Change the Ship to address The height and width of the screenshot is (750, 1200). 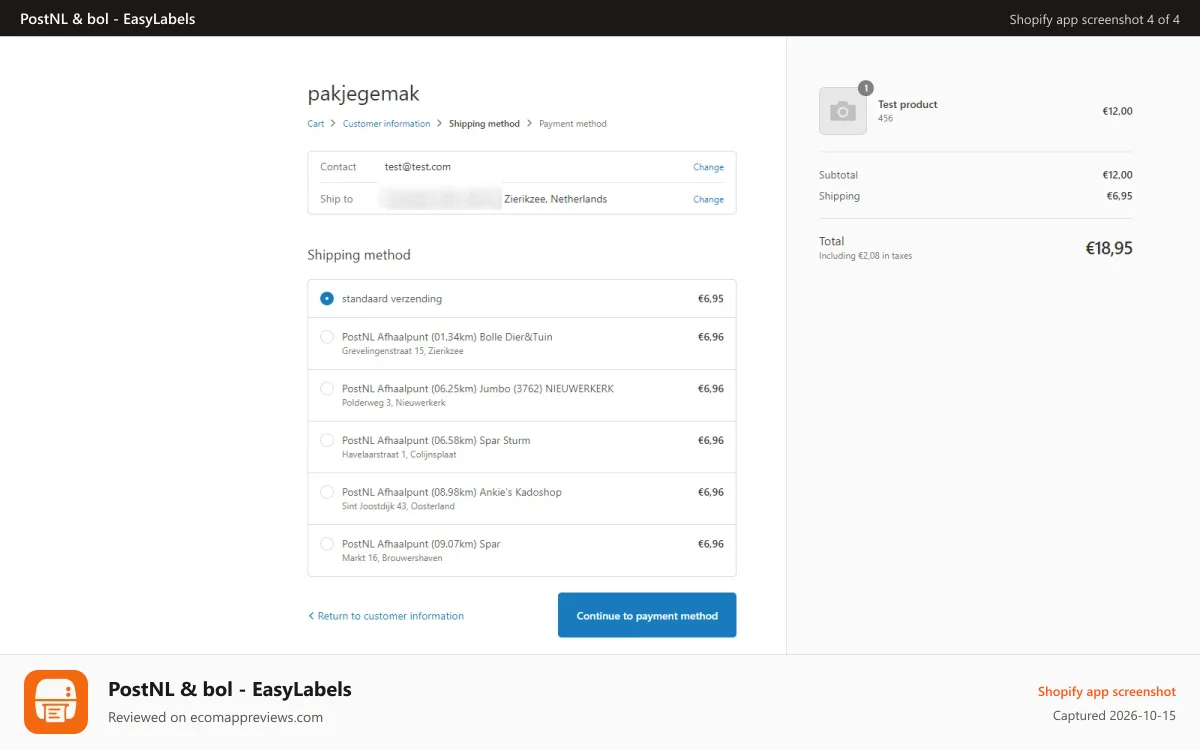coord(708,199)
